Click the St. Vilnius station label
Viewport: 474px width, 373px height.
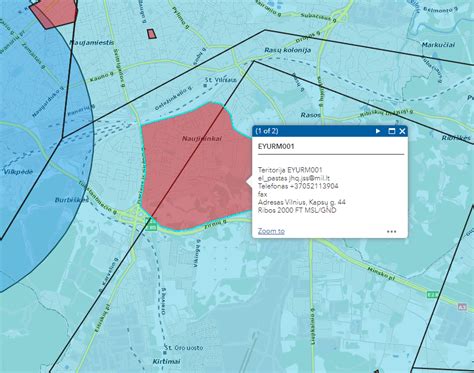220,80
